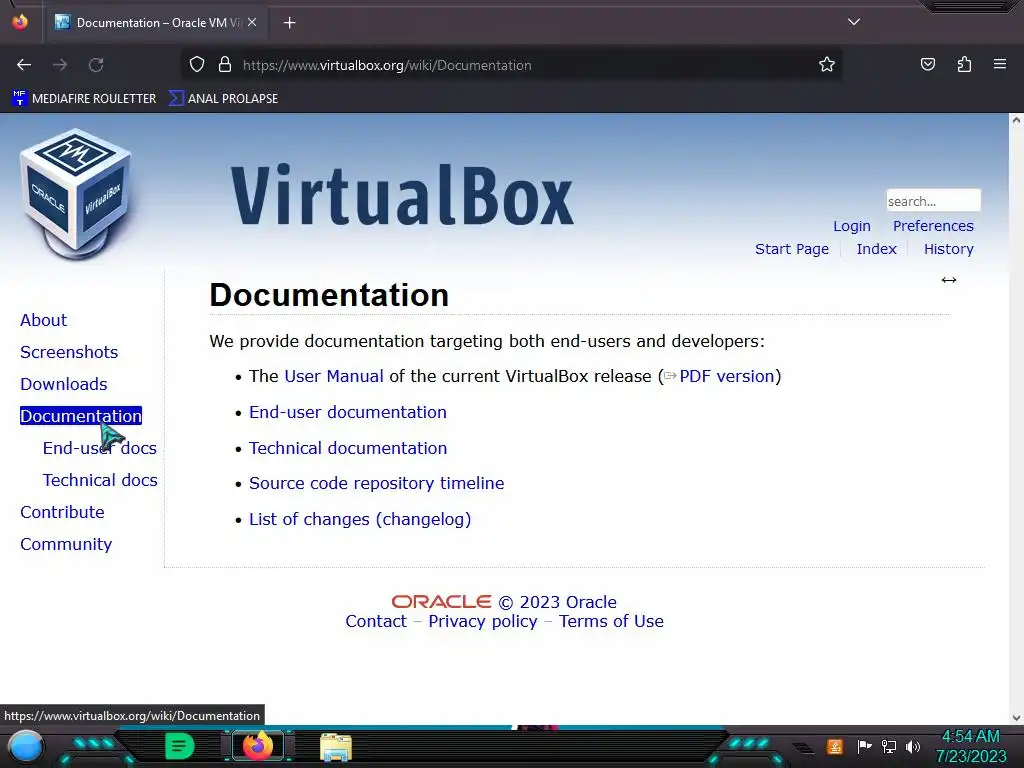Open a new tab with plus button
The image size is (1024, 768).
pyautogui.click(x=289, y=23)
